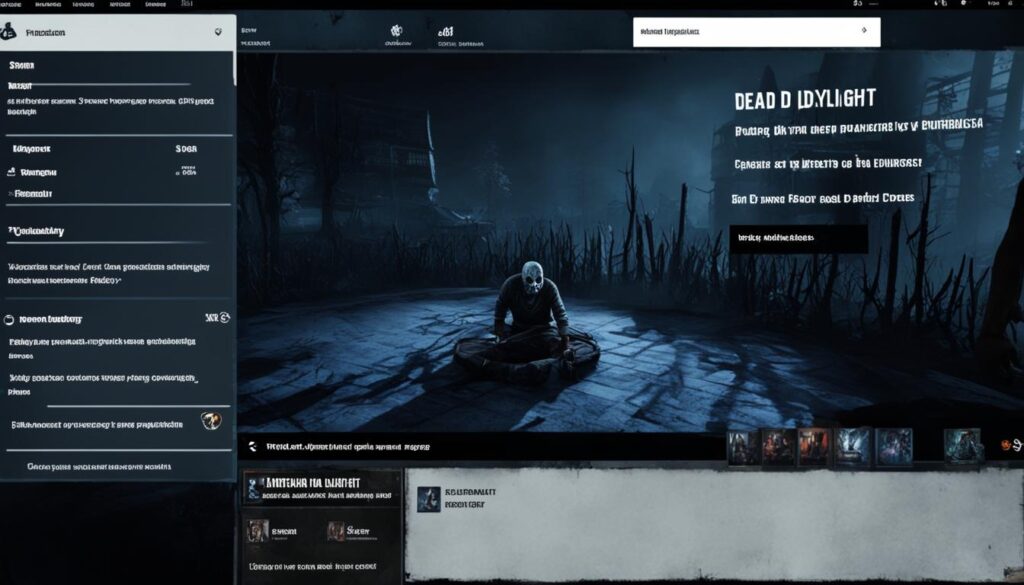1024x585 pixels.
Task: Click the back arrow icon below hero image
Action: point(253,447)
